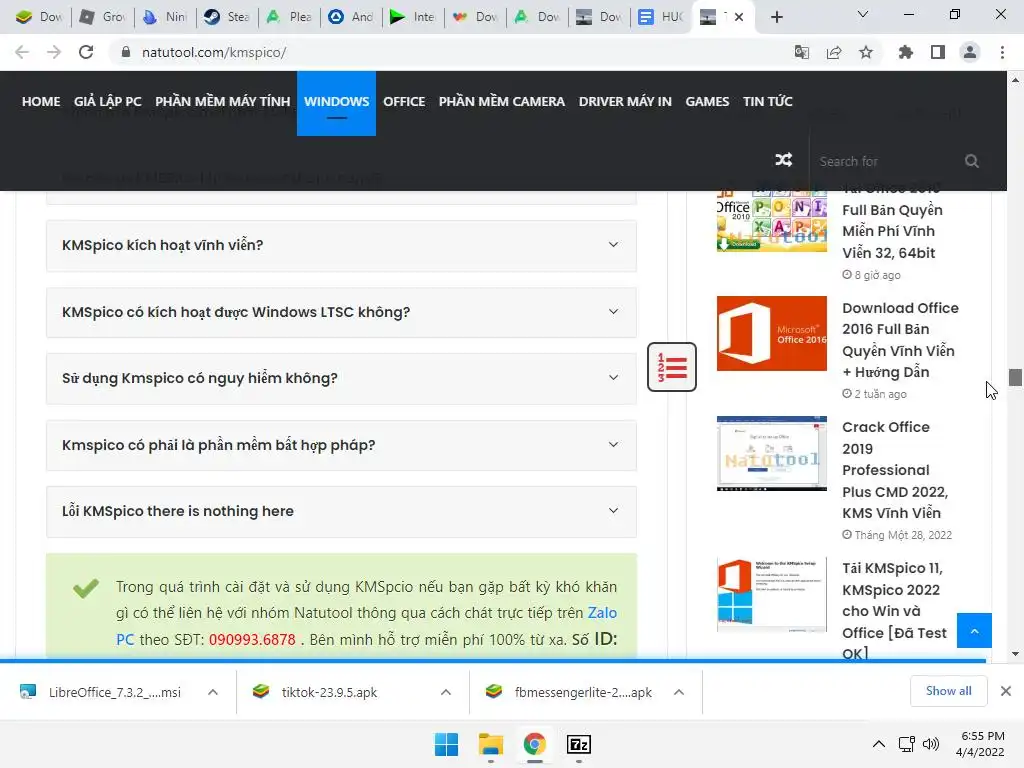Toggle the browser side panel icon

(938, 52)
